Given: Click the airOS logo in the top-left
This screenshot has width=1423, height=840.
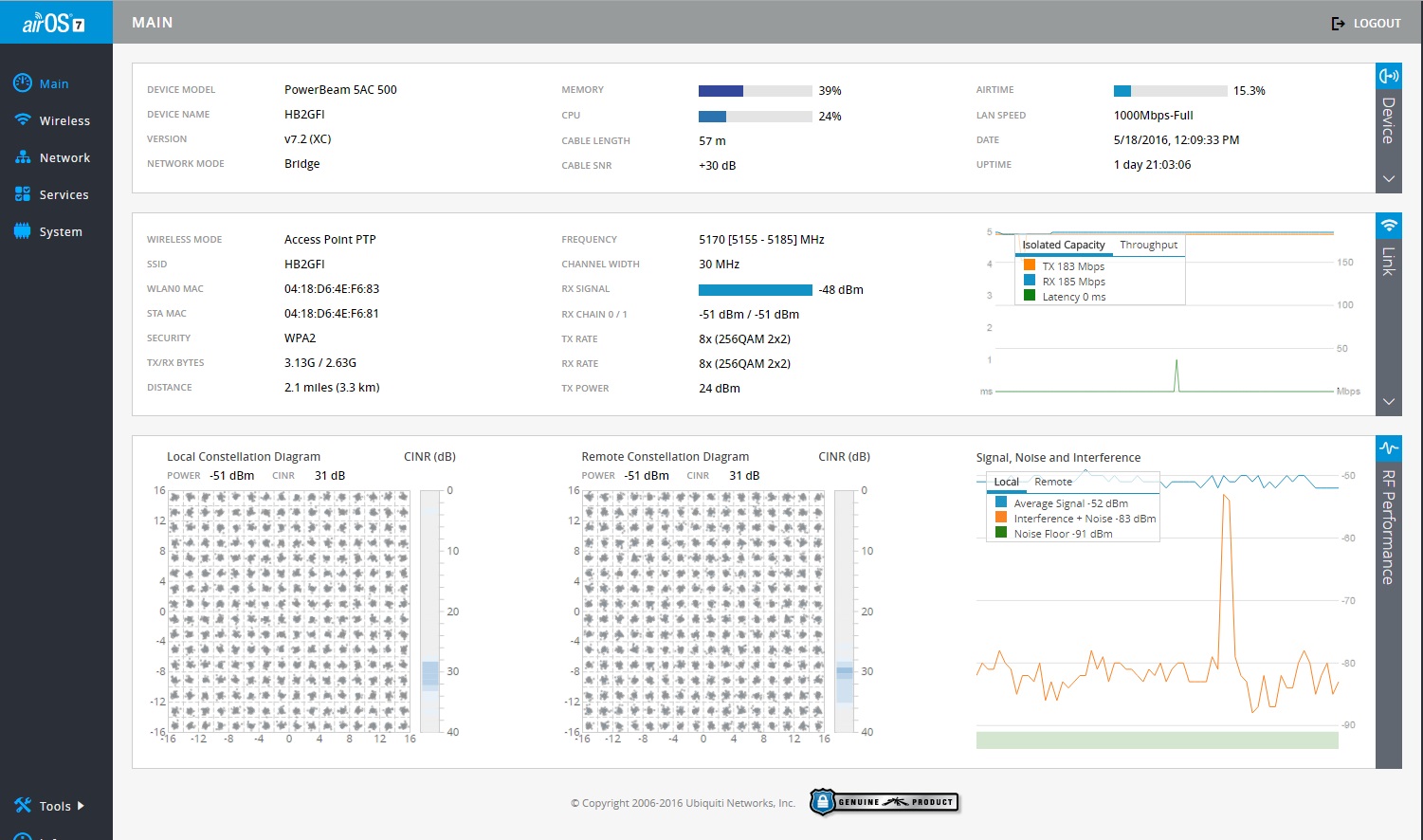Looking at the screenshot, I should coord(54,23).
